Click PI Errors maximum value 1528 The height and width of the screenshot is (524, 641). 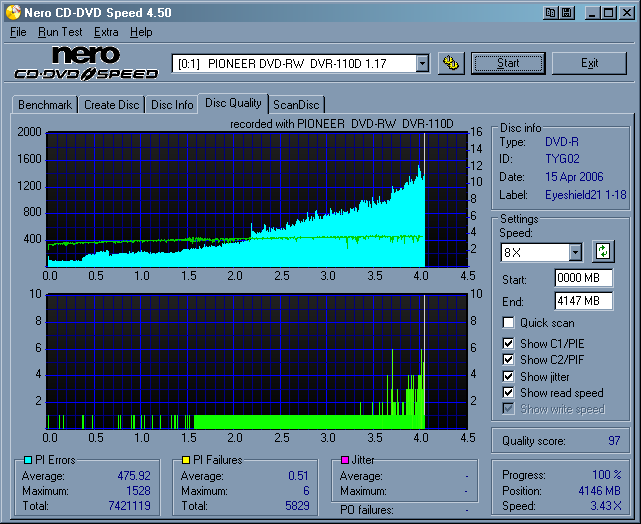138,490
